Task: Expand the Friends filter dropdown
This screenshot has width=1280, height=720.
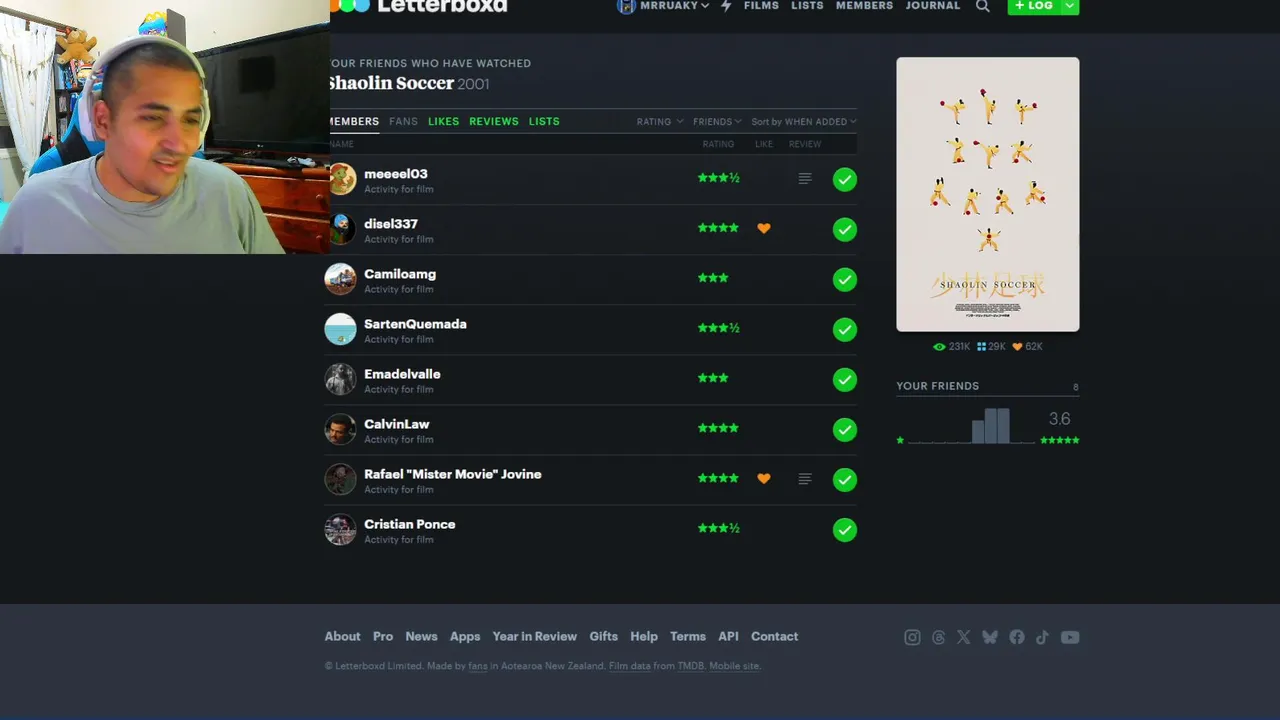Action: point(717,122)
